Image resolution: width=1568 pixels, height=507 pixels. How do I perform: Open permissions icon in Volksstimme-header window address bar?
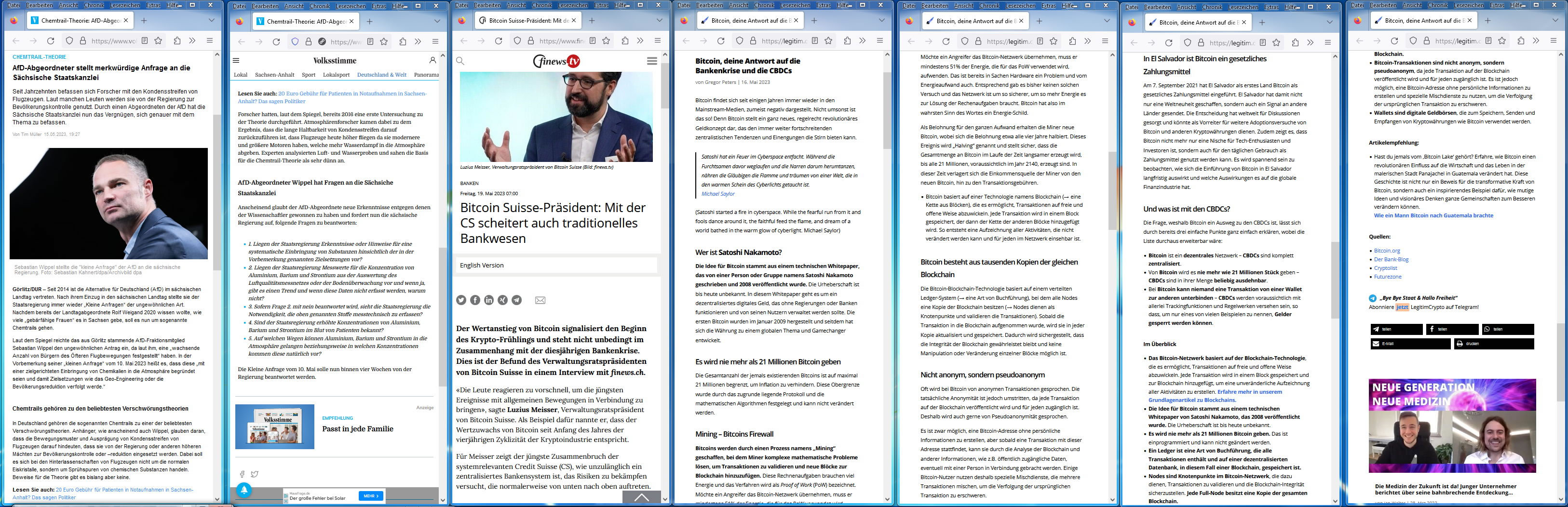pos(322,41)
